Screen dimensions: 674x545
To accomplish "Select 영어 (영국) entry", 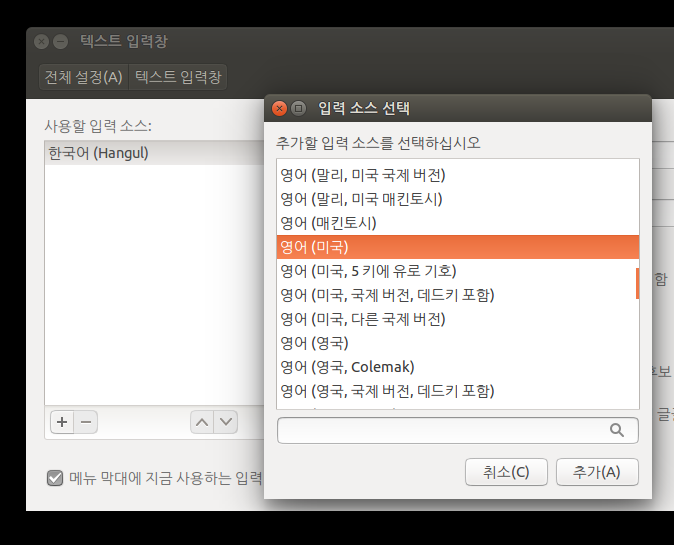I will [458, 343].
